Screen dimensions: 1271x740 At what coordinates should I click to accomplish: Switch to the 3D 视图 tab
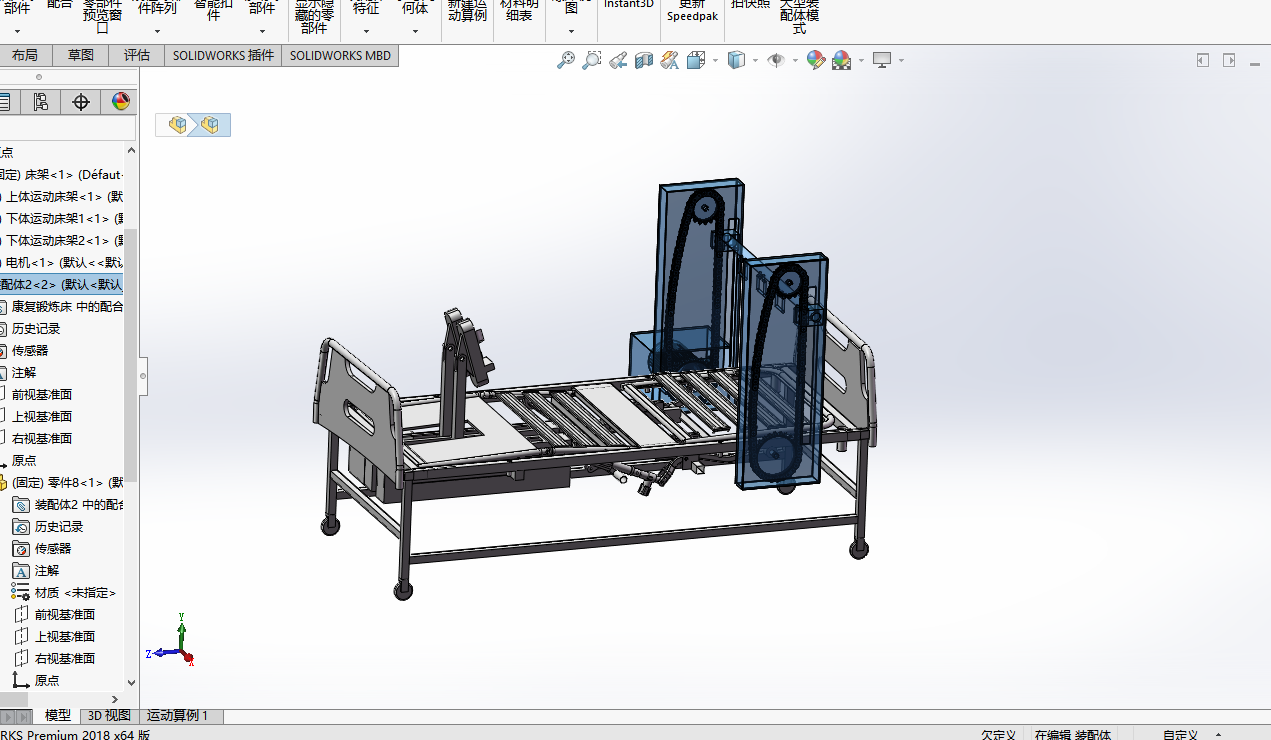click(x=109, y=716)
